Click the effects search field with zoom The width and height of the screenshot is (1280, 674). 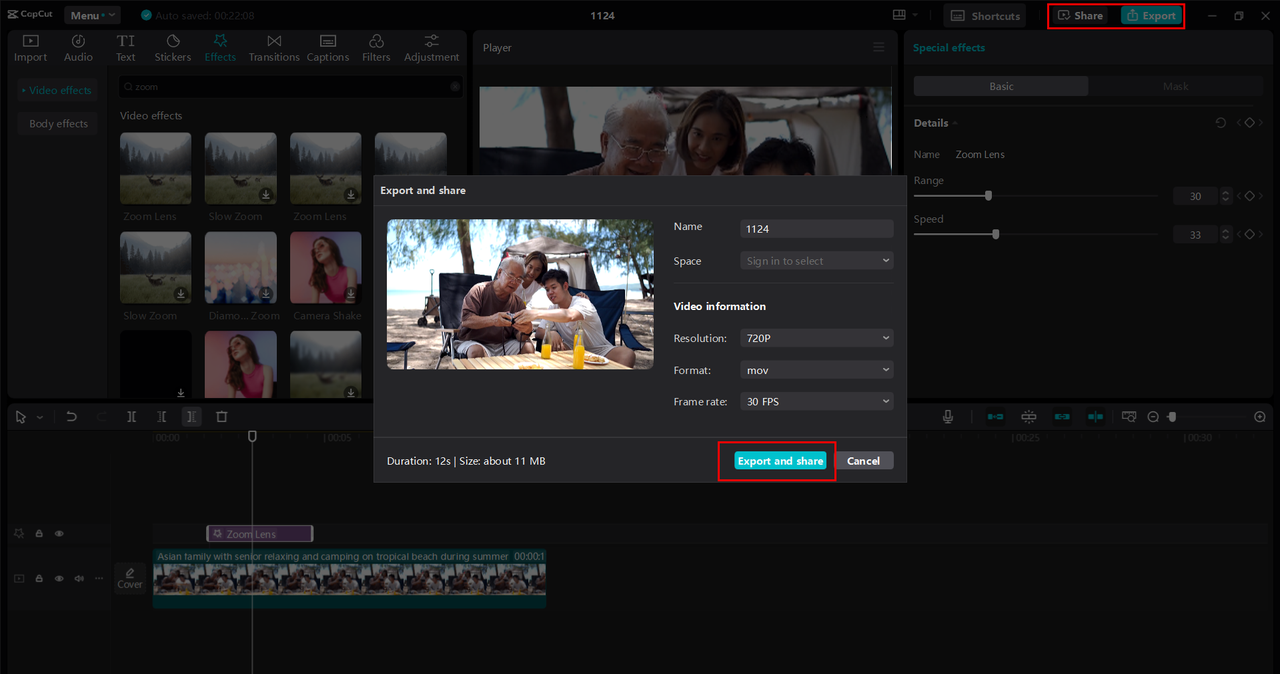point(290,87)
